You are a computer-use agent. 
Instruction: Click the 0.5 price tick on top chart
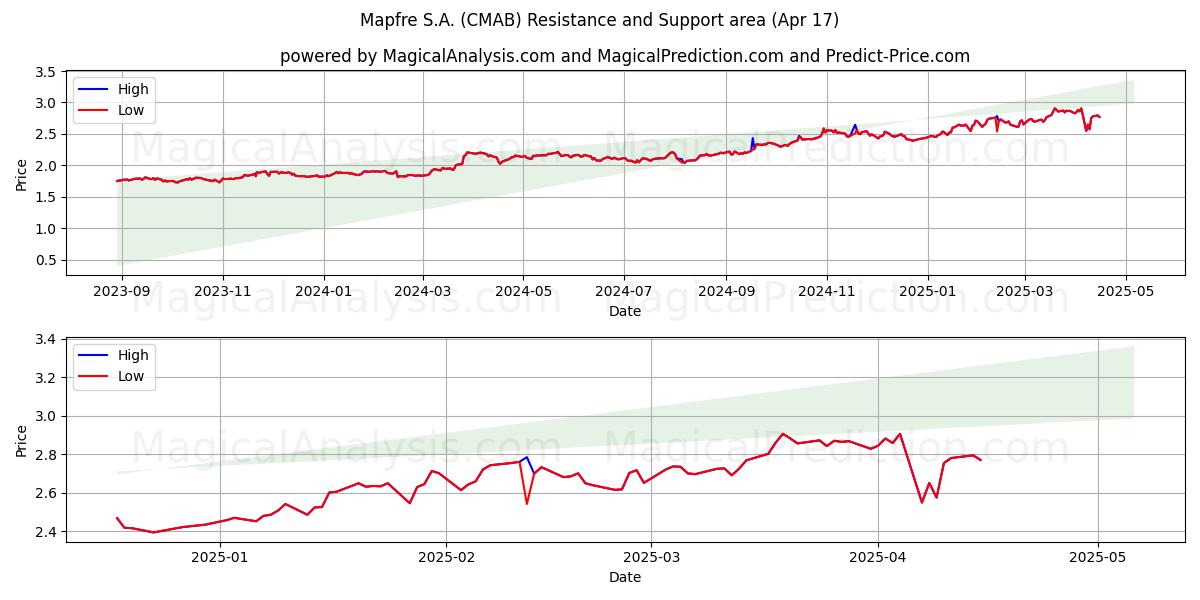44,260
